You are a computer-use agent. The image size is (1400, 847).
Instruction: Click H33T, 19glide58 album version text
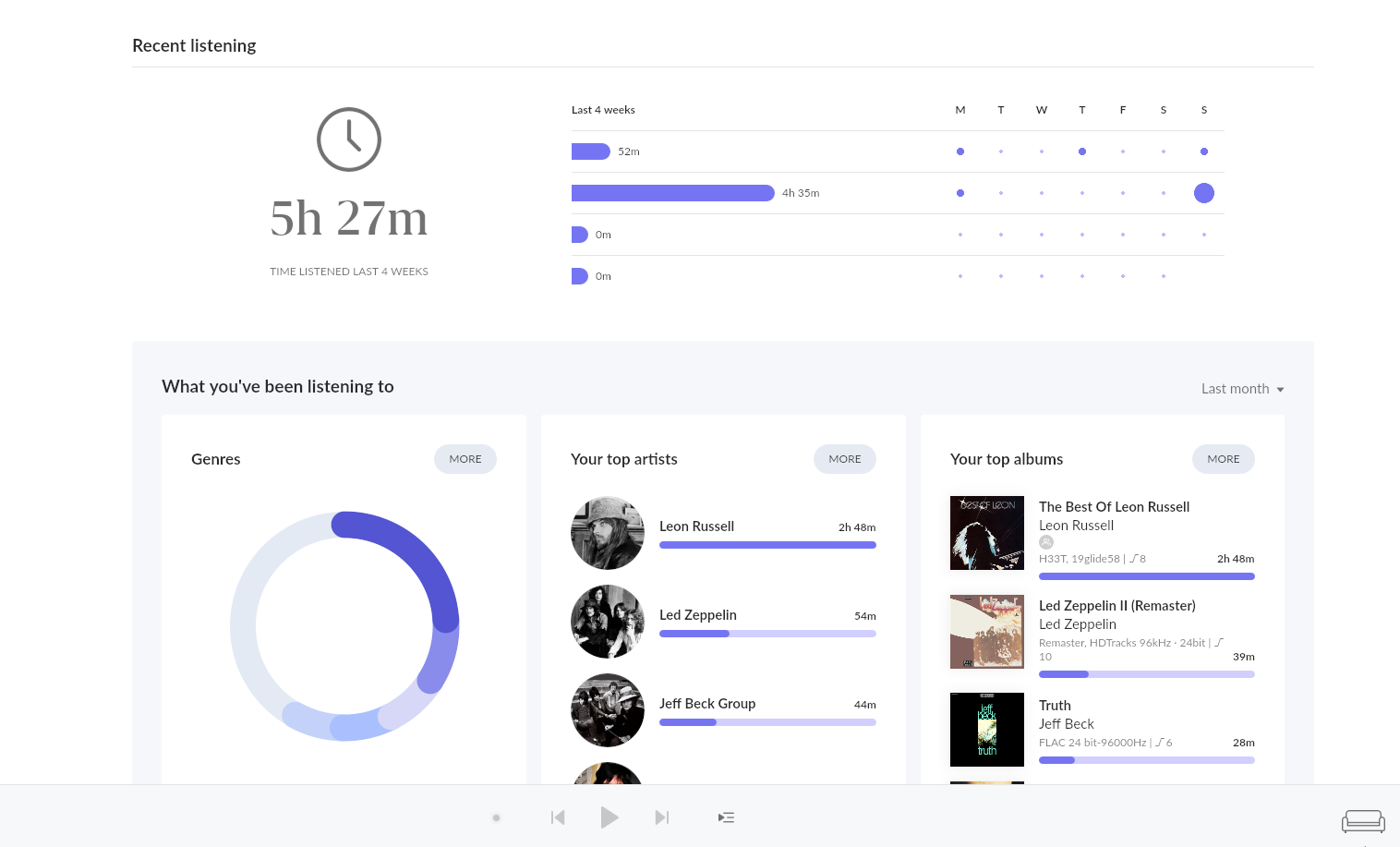tap(1092, 559)
